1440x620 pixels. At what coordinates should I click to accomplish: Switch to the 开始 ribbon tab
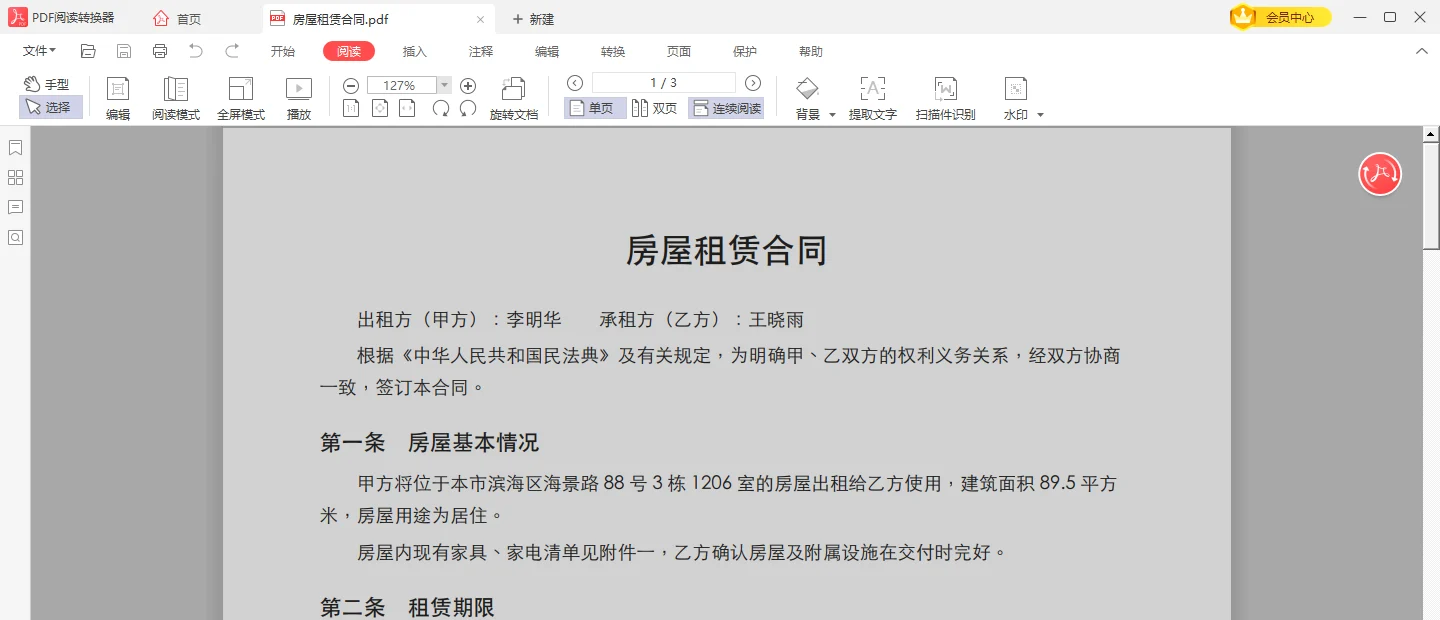click(x=283, y=51)
